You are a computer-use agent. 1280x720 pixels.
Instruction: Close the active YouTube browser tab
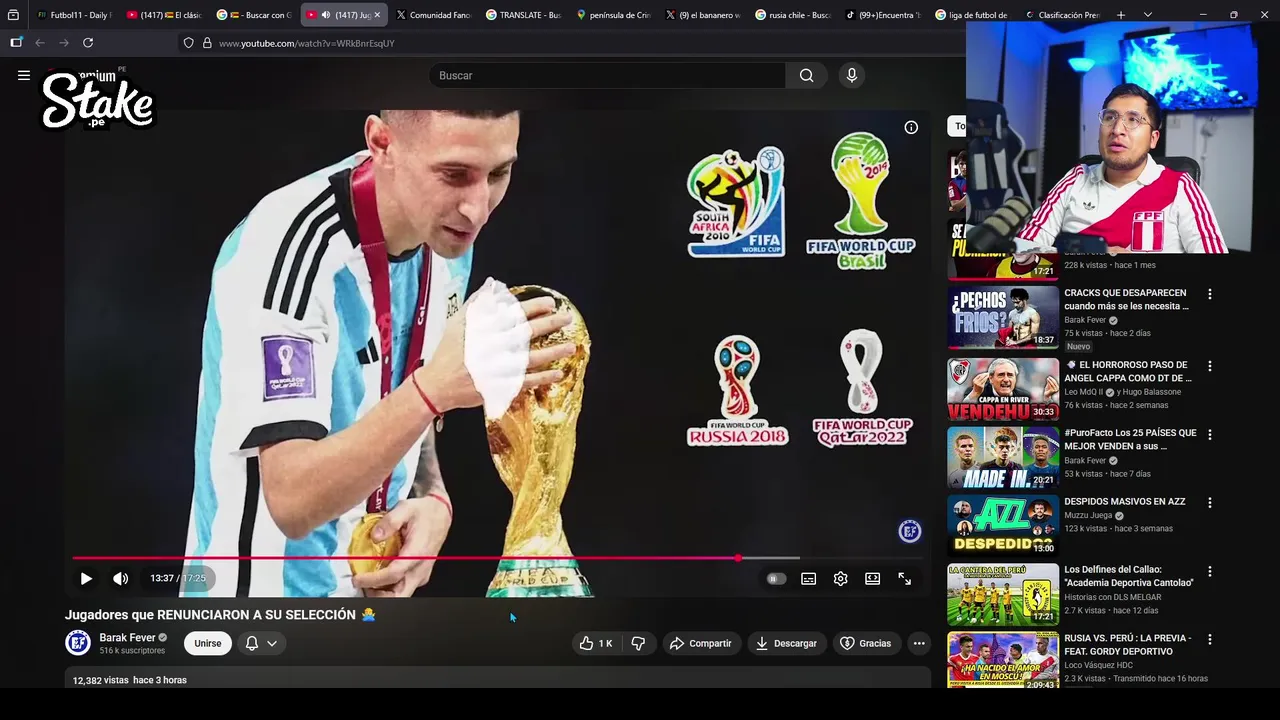click(377, 15)
